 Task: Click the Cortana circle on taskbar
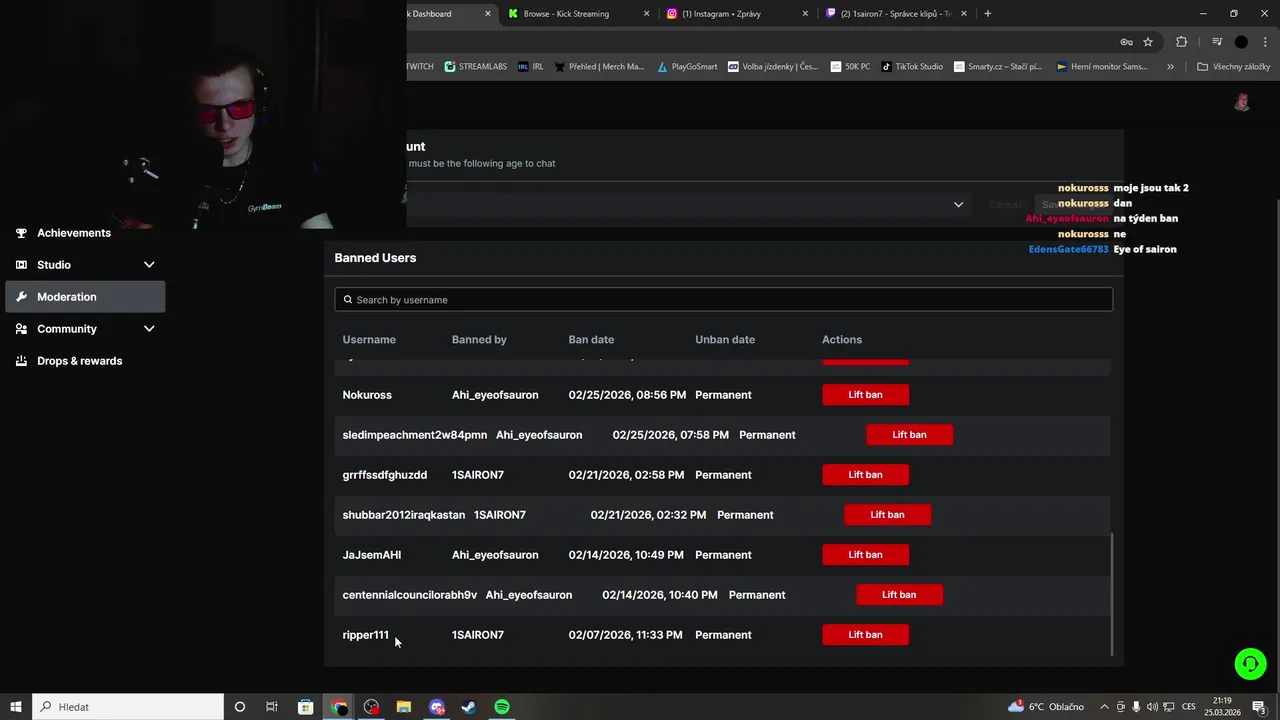coord(240,707)
